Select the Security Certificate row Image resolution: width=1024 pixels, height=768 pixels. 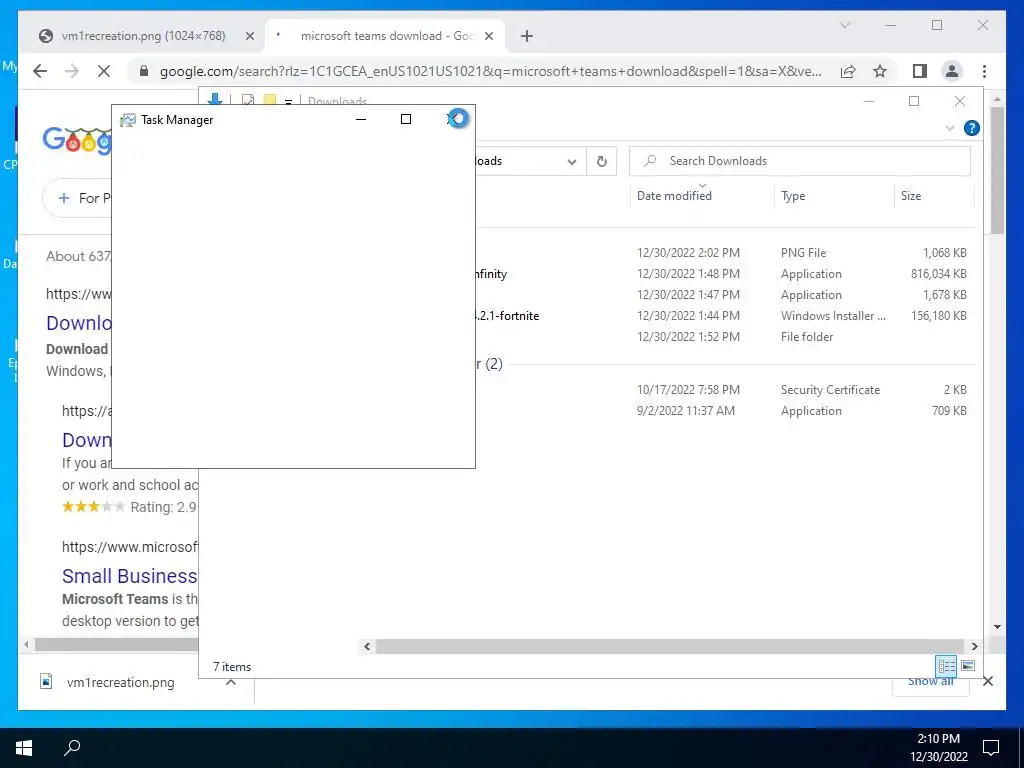point(725,390)
